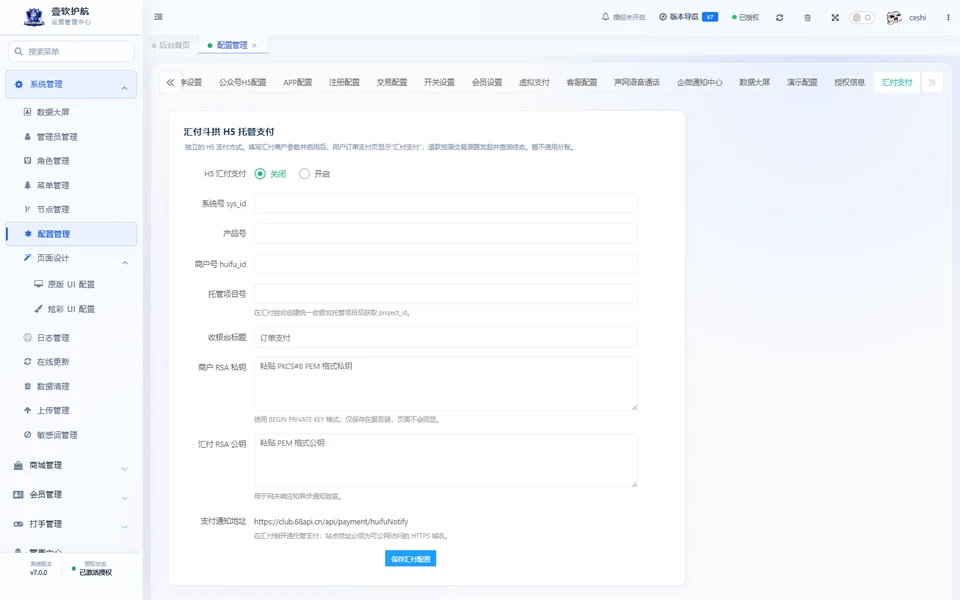Toggle fullscreen with the expand icon
960x600 pixels.
(835, 18)
